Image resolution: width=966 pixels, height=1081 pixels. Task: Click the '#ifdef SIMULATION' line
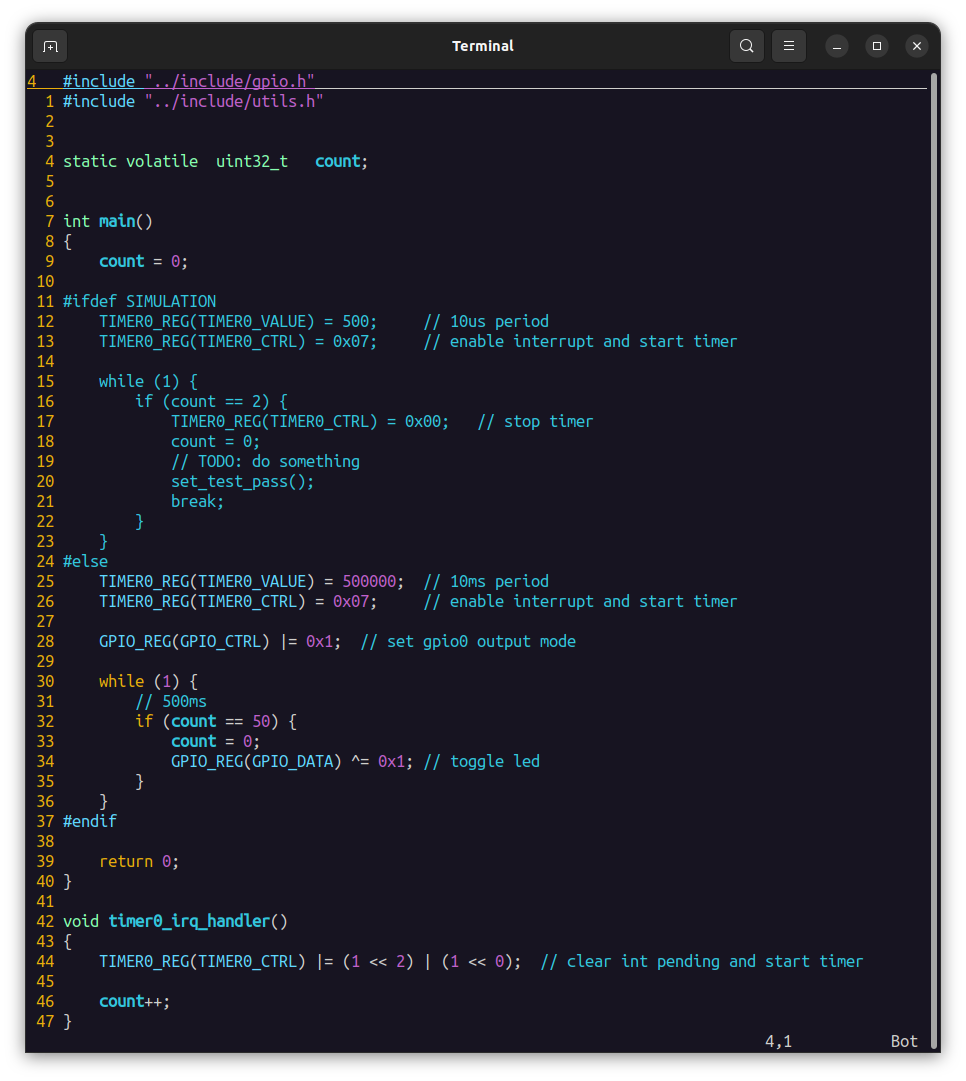click(140, 301)
